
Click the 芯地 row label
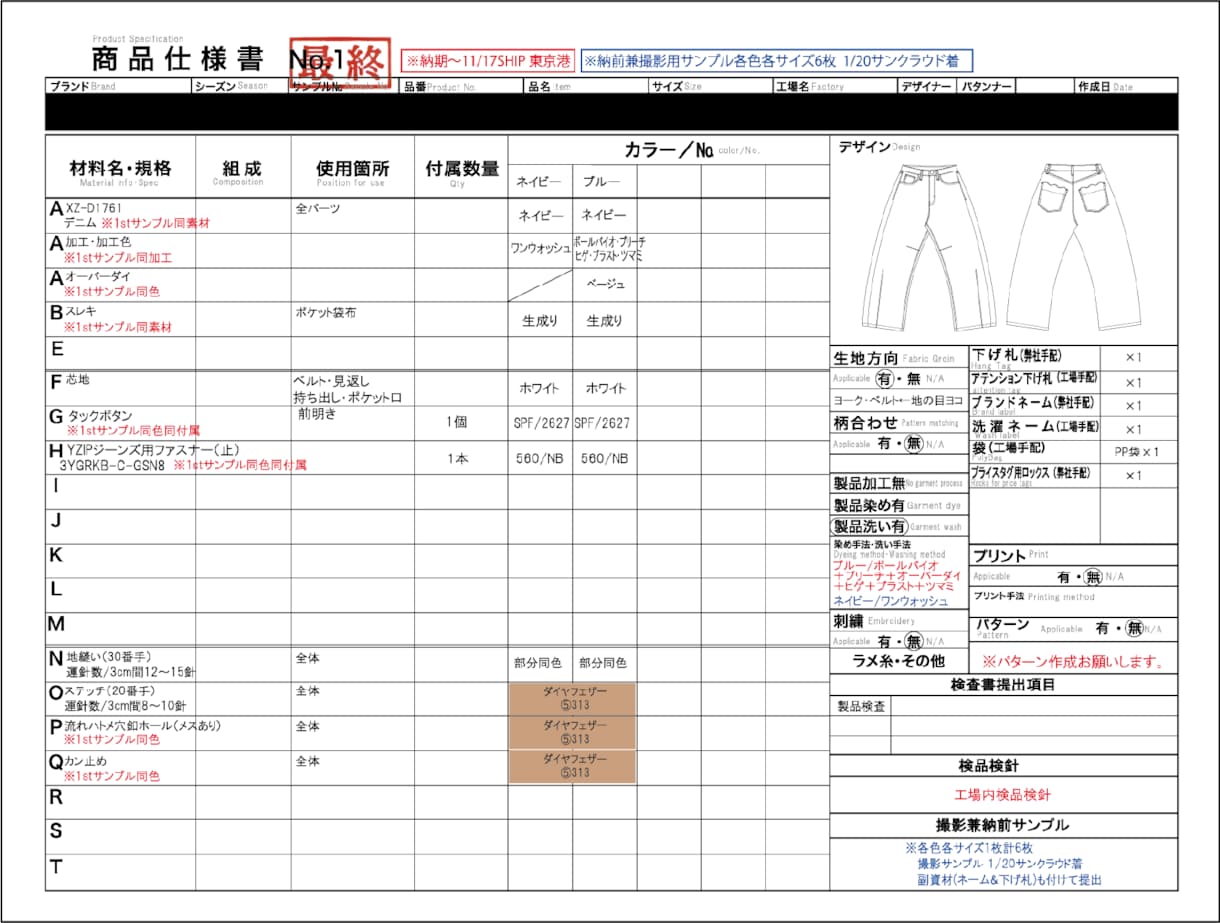pos(77,380)
